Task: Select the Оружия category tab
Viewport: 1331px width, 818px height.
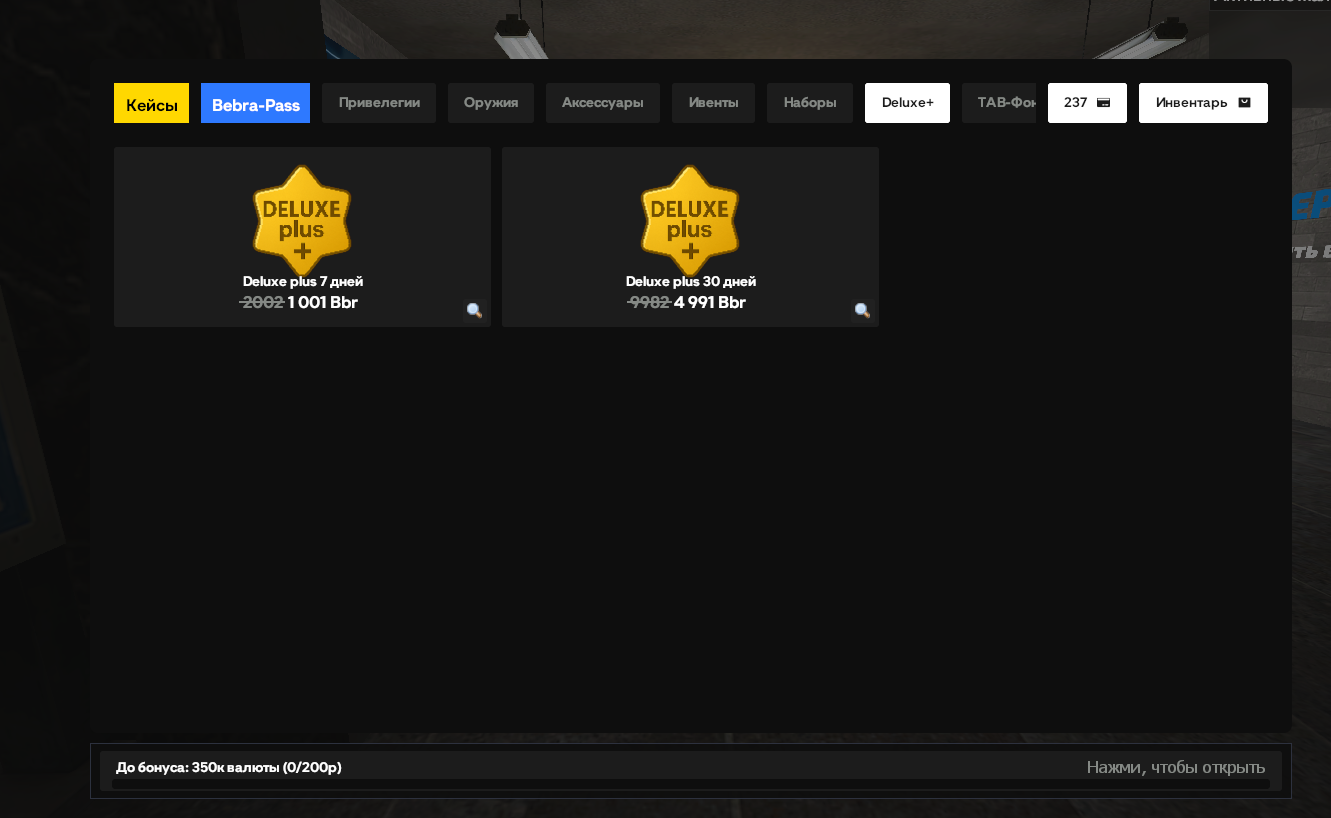Action: (x=491, y=103)
